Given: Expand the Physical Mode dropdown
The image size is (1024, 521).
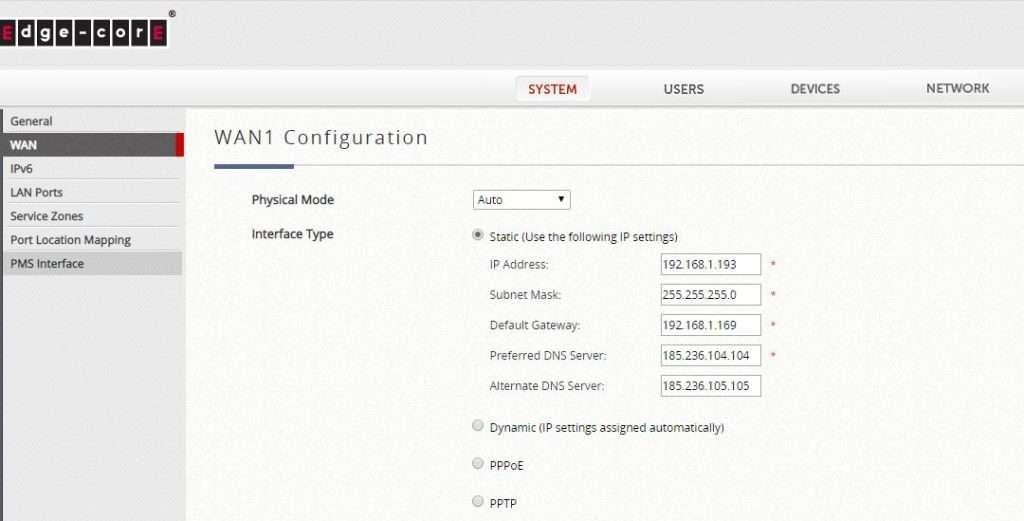Looking at the screenshot, I should (x=521, y=200).
